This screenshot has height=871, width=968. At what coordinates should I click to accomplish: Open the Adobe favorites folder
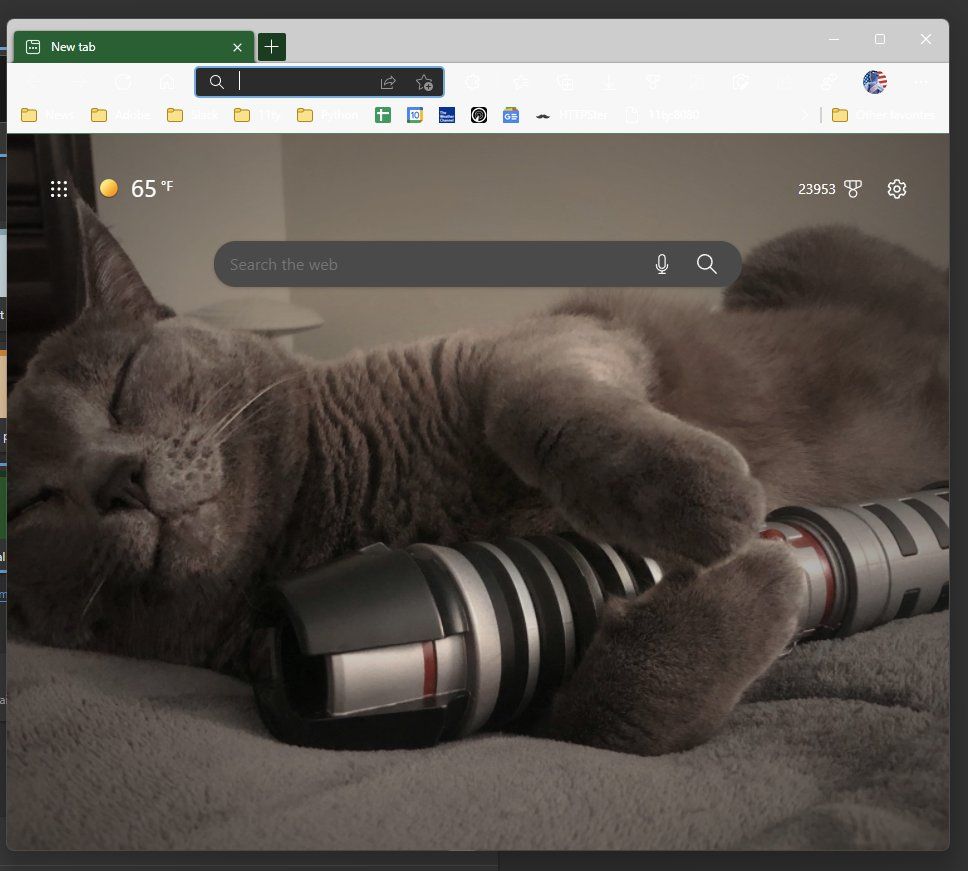[x=120, y=115]
